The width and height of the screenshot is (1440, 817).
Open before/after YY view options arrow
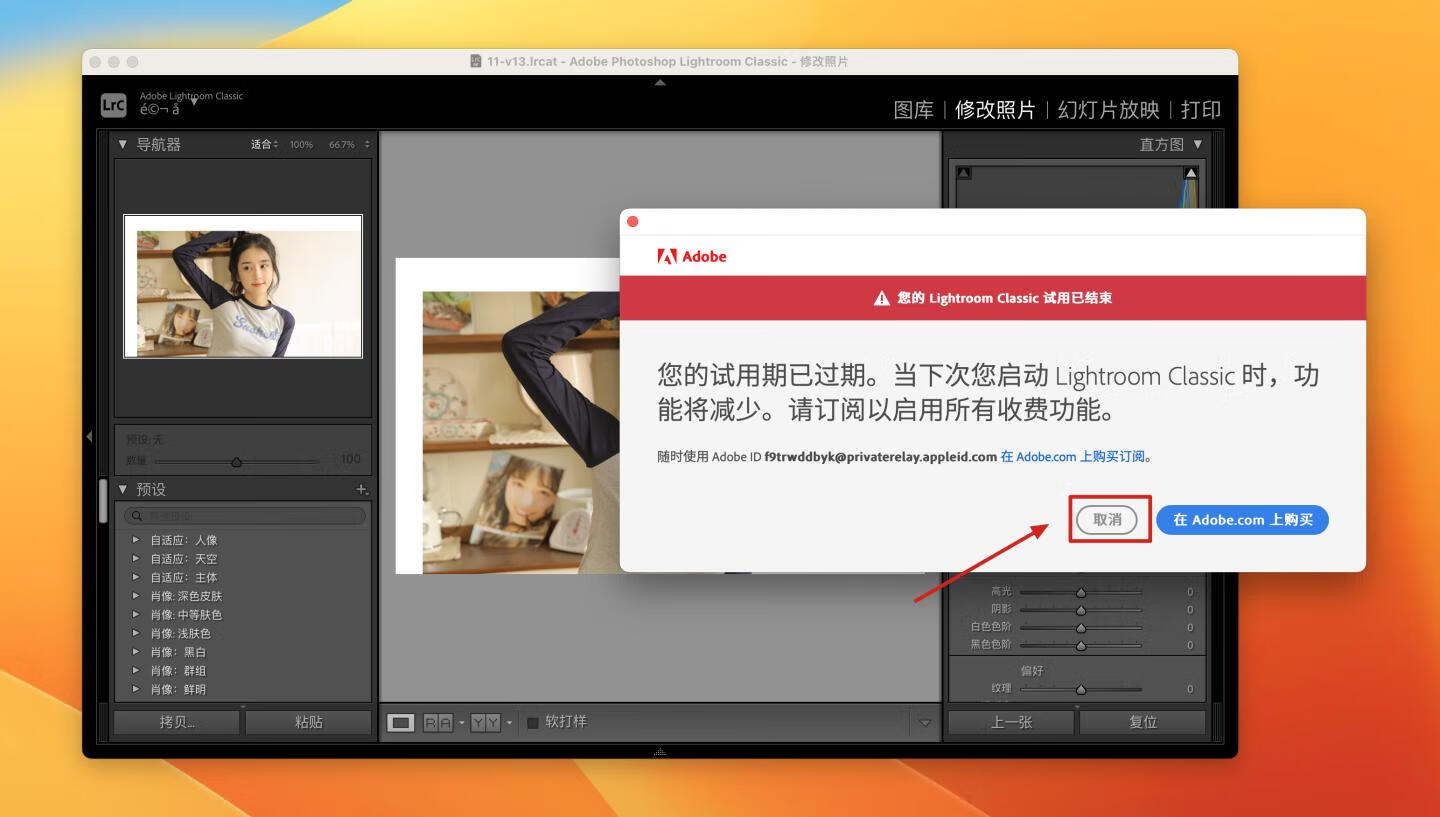tap(509, 722)
